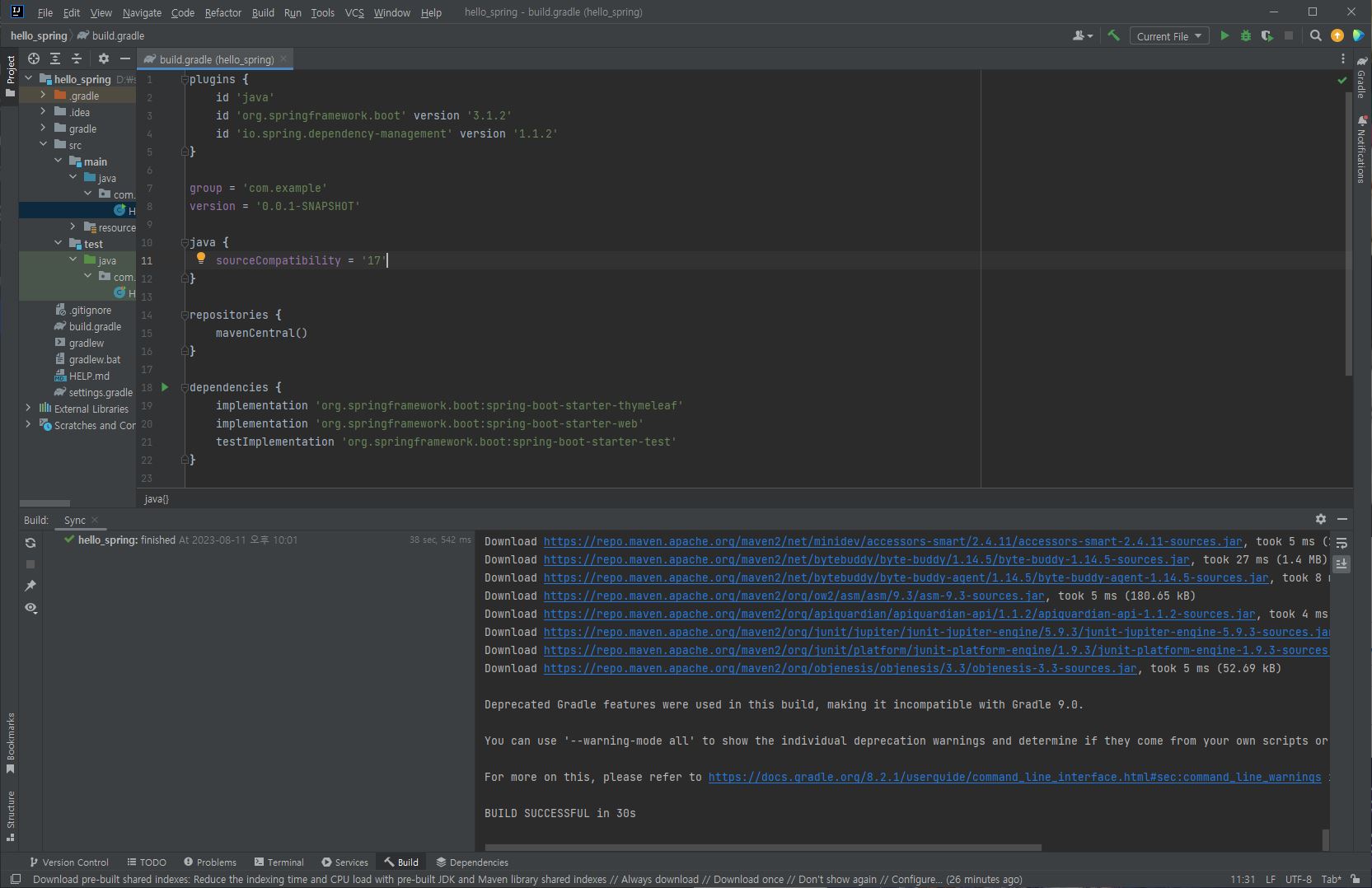Click the tool windows quick access icon in status bar
This screenshot has height=888, width=1372.
[x=16, y=879]
